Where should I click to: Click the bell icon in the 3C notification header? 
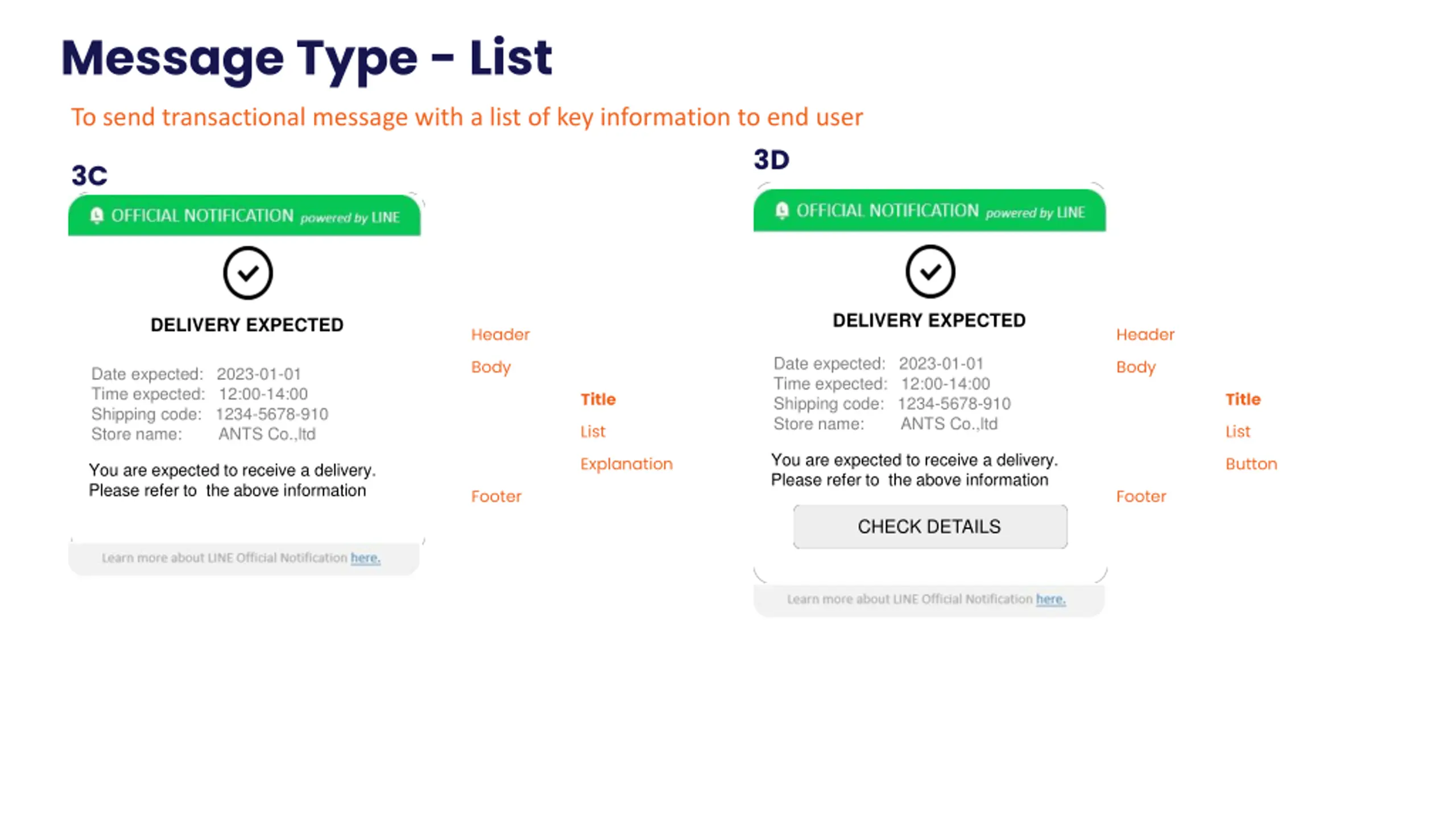(97, 216)
